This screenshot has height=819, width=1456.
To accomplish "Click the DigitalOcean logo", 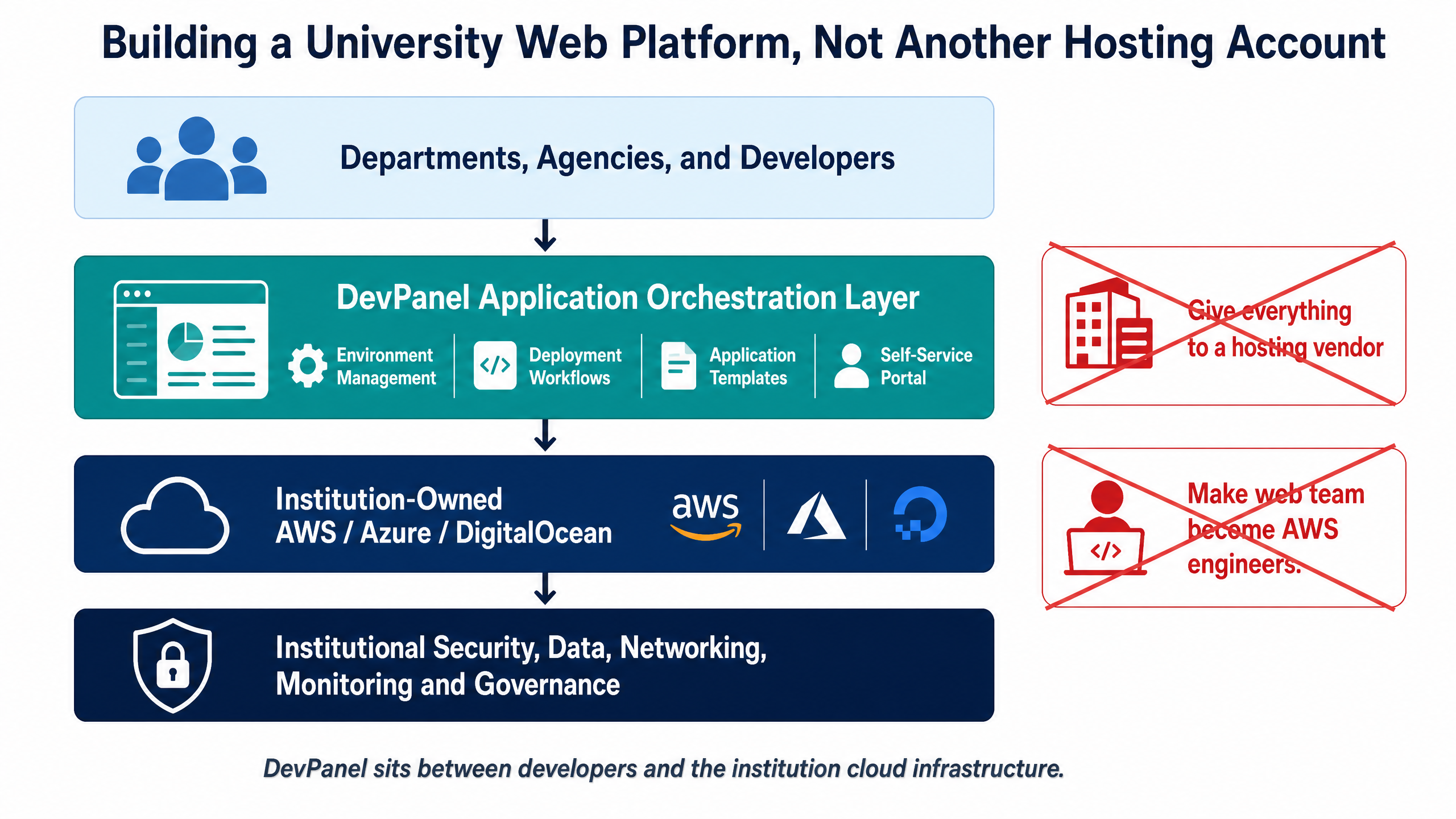I will pos(920,514).
